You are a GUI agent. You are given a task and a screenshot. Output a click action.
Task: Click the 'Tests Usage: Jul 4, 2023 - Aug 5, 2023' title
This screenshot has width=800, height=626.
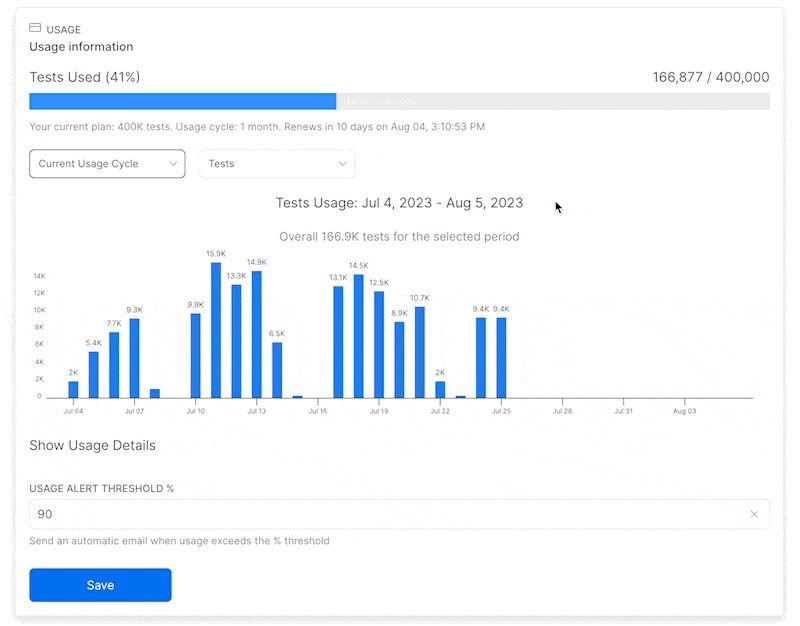pos(399,203)
